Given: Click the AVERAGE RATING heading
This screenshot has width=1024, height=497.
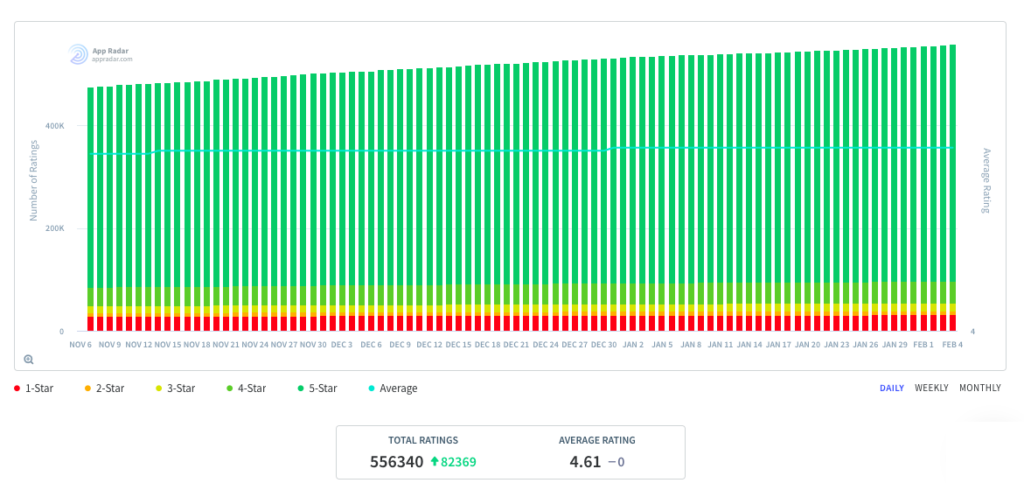Looking at the screenshot, I should pos(597,440).
